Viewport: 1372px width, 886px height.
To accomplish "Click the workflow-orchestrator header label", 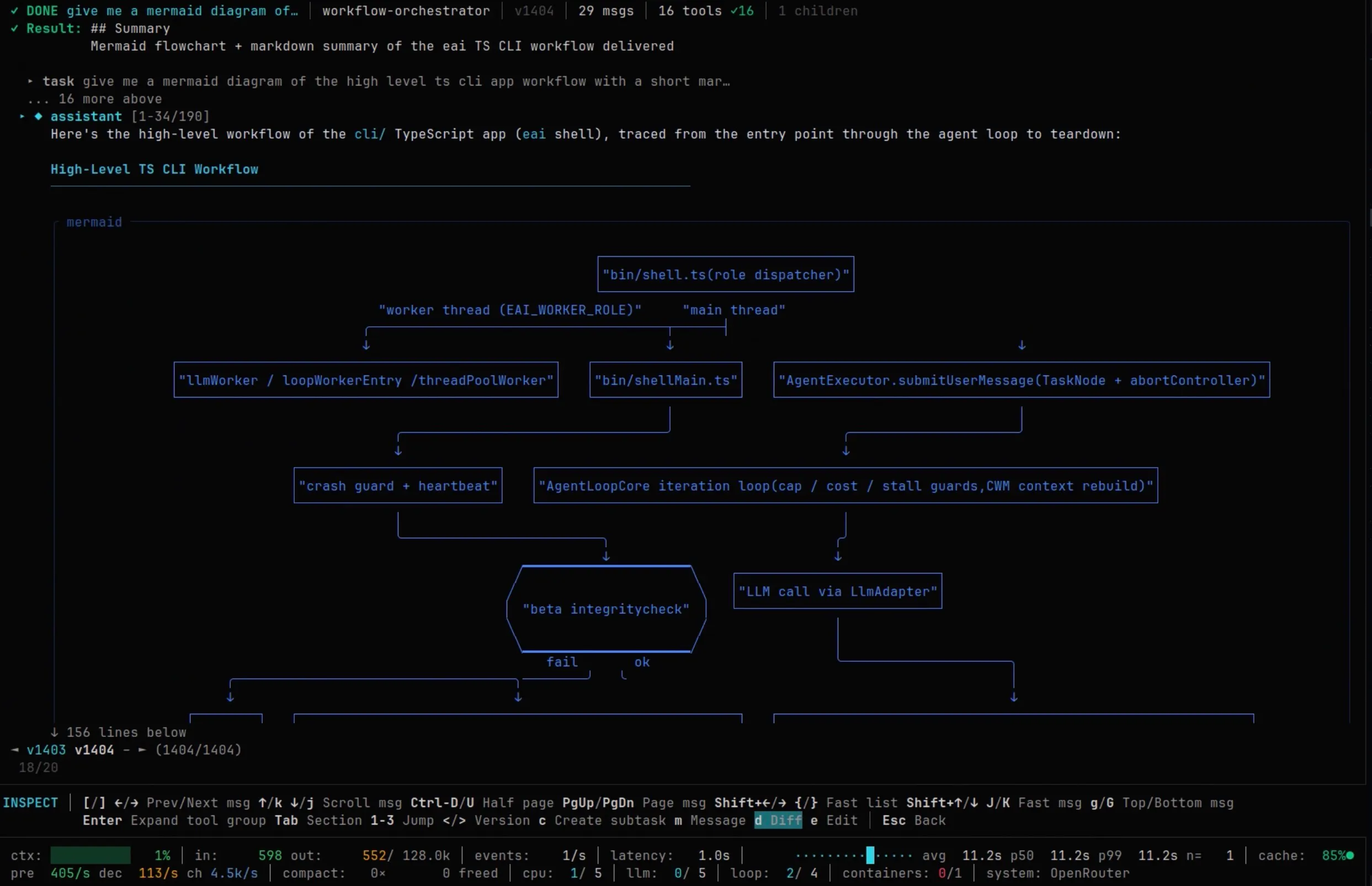I will [x=406, y=11].
